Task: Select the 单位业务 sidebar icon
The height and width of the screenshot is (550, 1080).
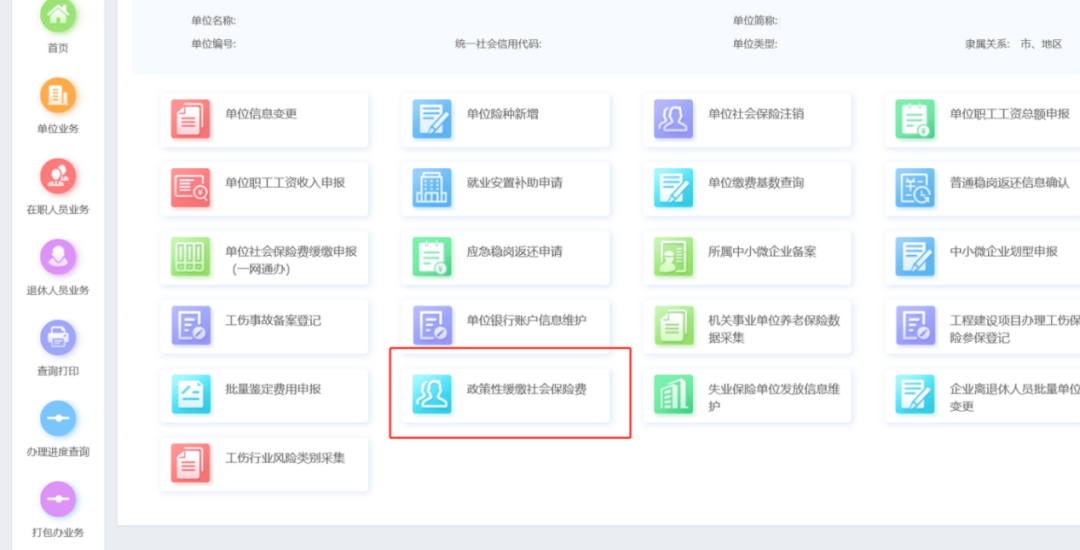Action: click(58, 95)
